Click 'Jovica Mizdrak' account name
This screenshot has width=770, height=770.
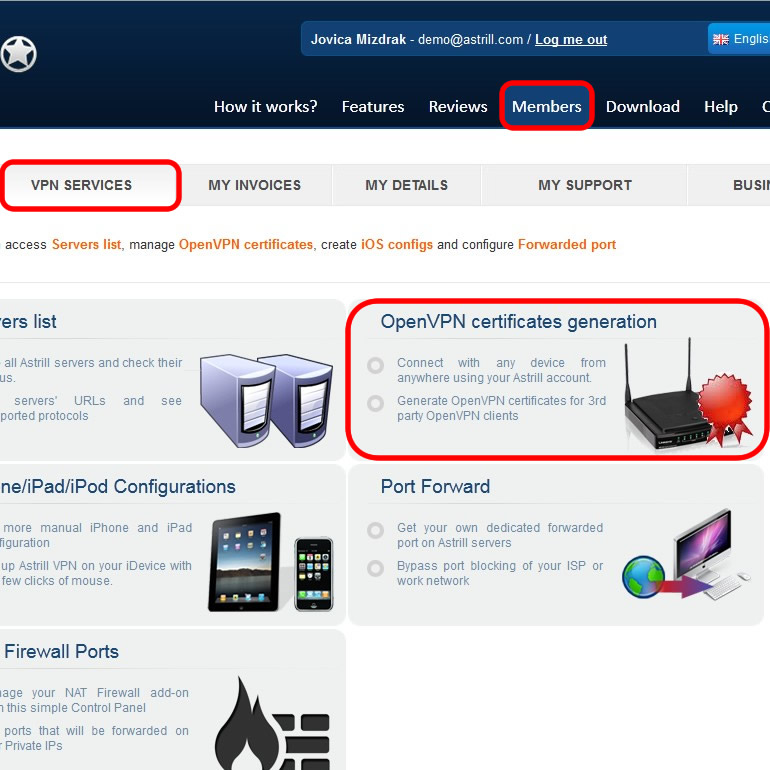358,39
